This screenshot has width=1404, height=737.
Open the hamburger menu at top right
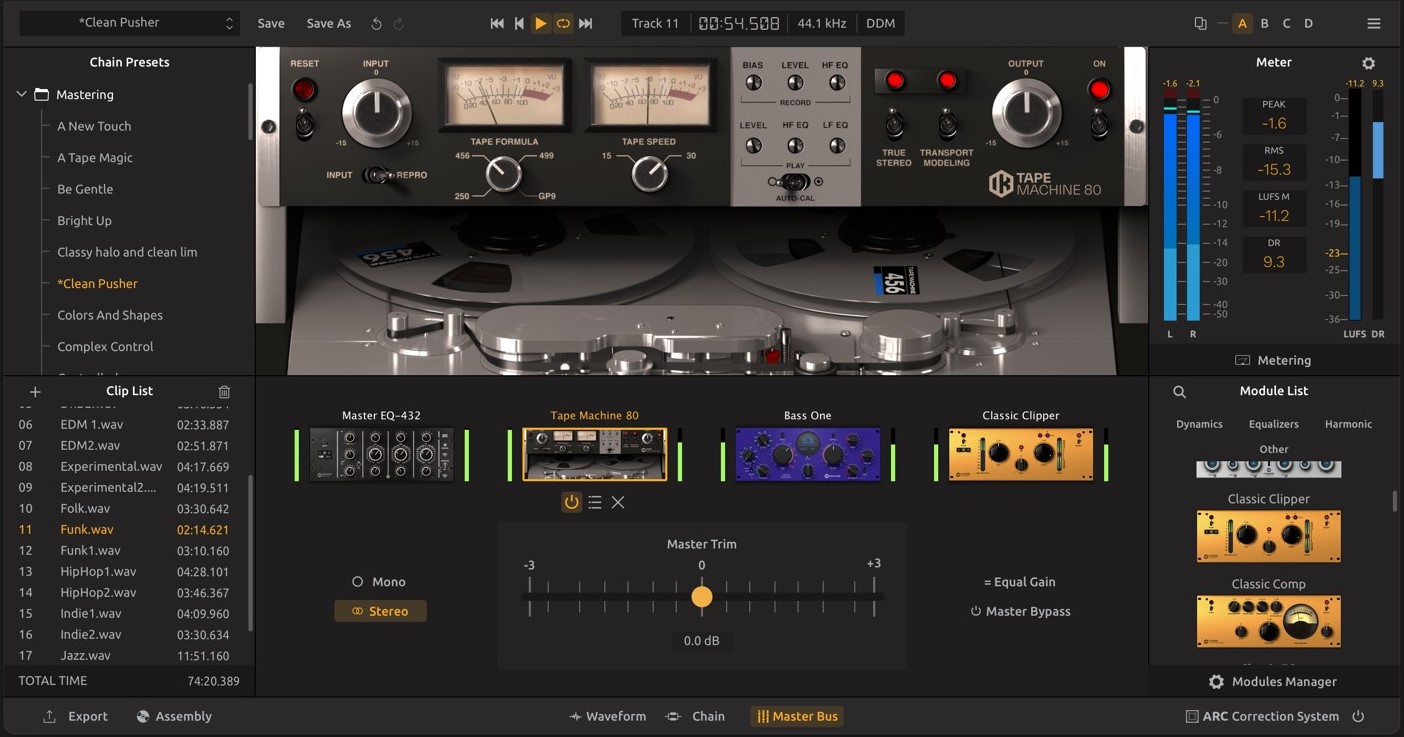1374,23
